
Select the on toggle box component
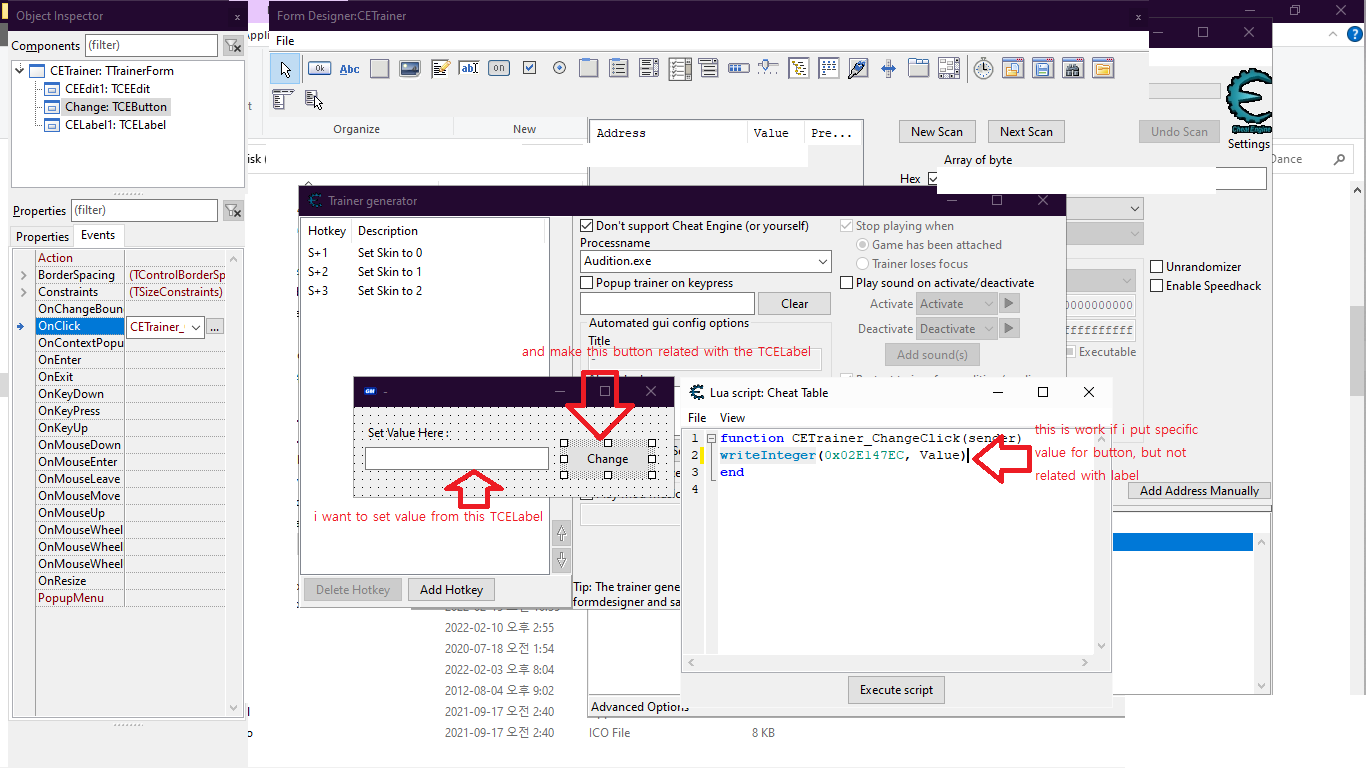[x=499, y=69]
